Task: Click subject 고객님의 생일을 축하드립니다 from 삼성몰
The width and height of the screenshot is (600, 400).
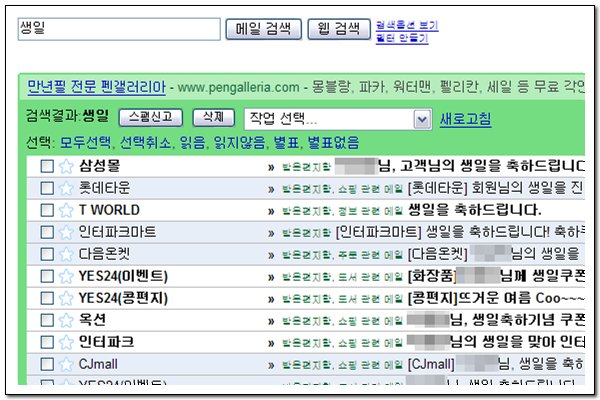Action: [x=492, y=166]
